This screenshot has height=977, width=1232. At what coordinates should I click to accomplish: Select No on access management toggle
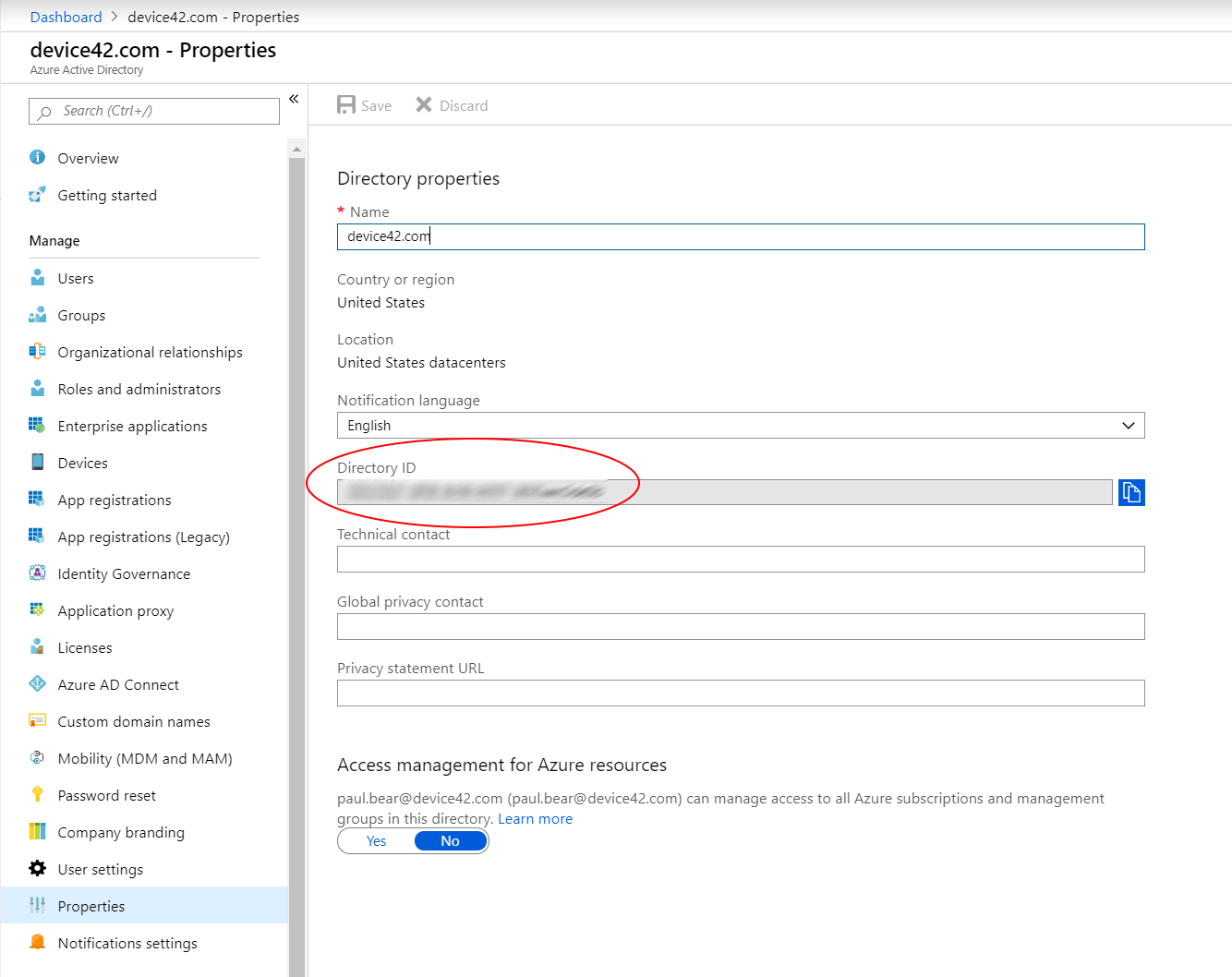[x=450, y=841]
